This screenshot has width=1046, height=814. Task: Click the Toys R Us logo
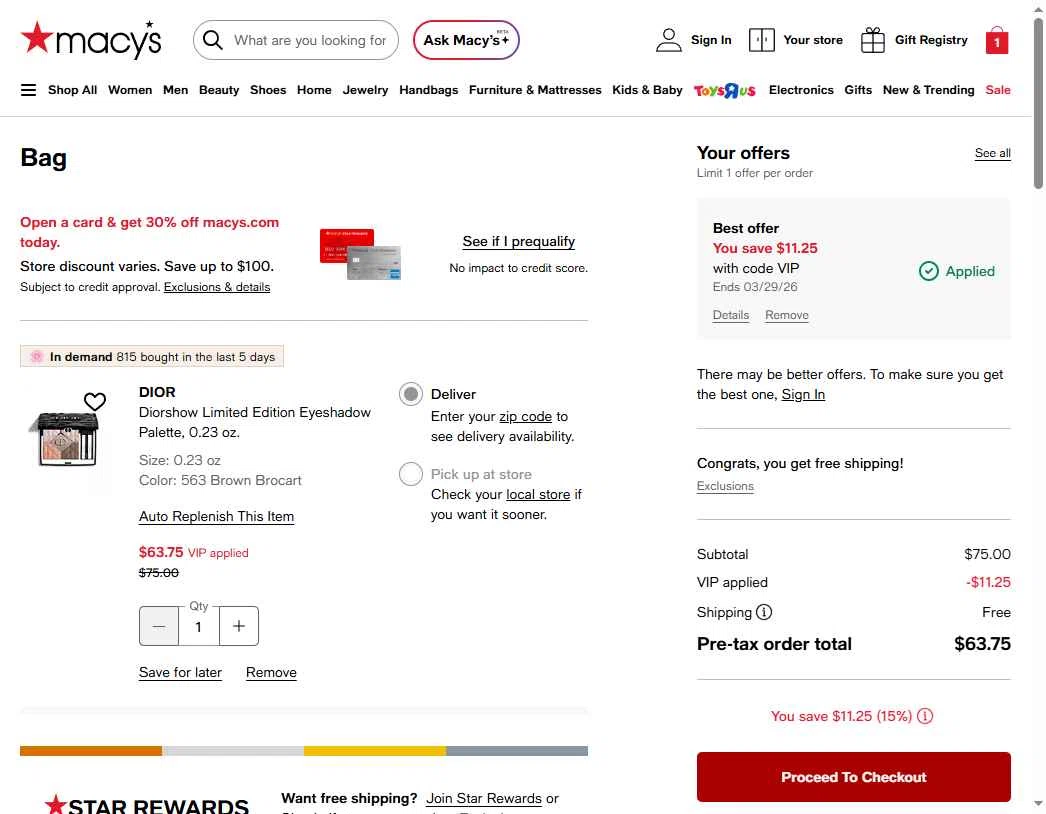tap(725, 90)
